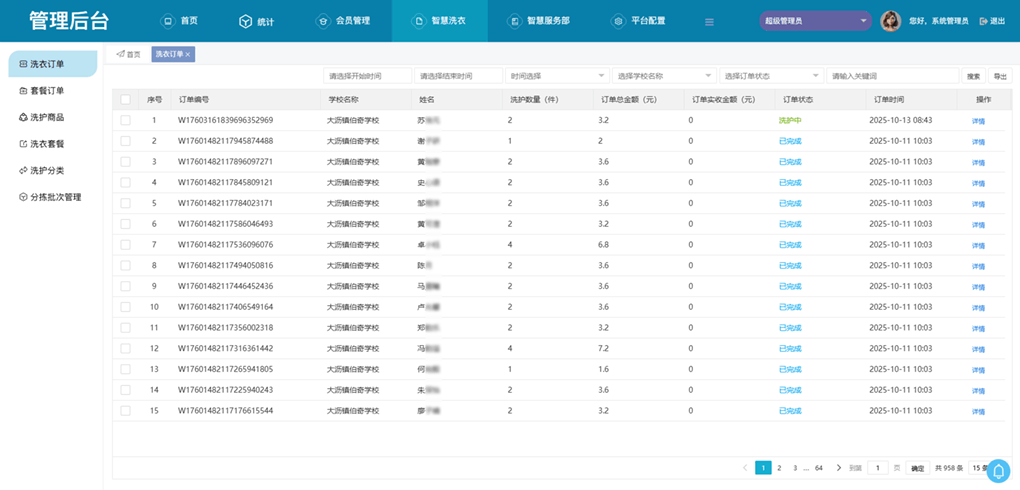
Task: Close the 洗衣订单 tab with the x
Action: [x=188, y=54]
